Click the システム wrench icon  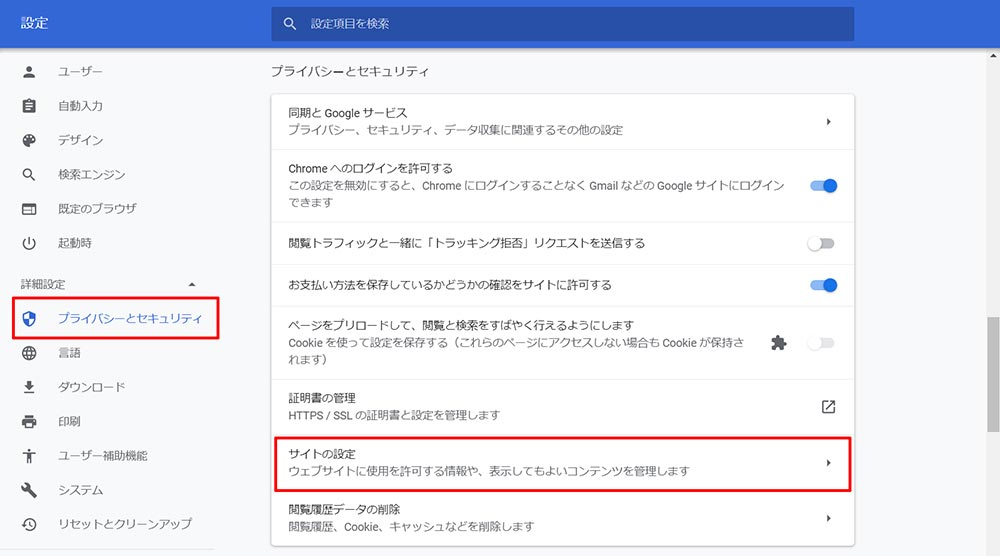(29, 490)
